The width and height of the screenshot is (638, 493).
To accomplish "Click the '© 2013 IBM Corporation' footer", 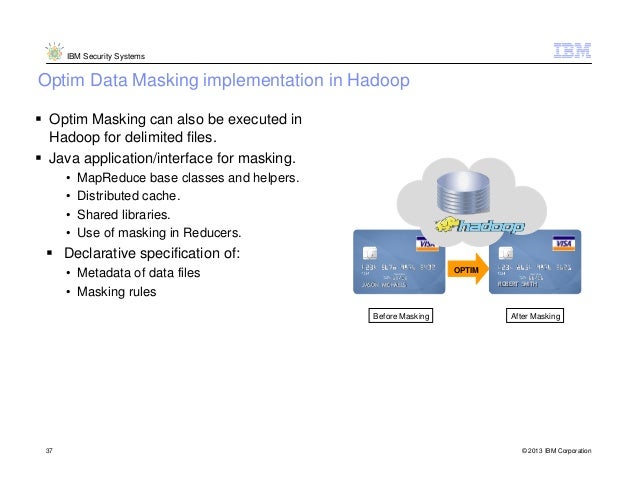I will pos(556,451).
